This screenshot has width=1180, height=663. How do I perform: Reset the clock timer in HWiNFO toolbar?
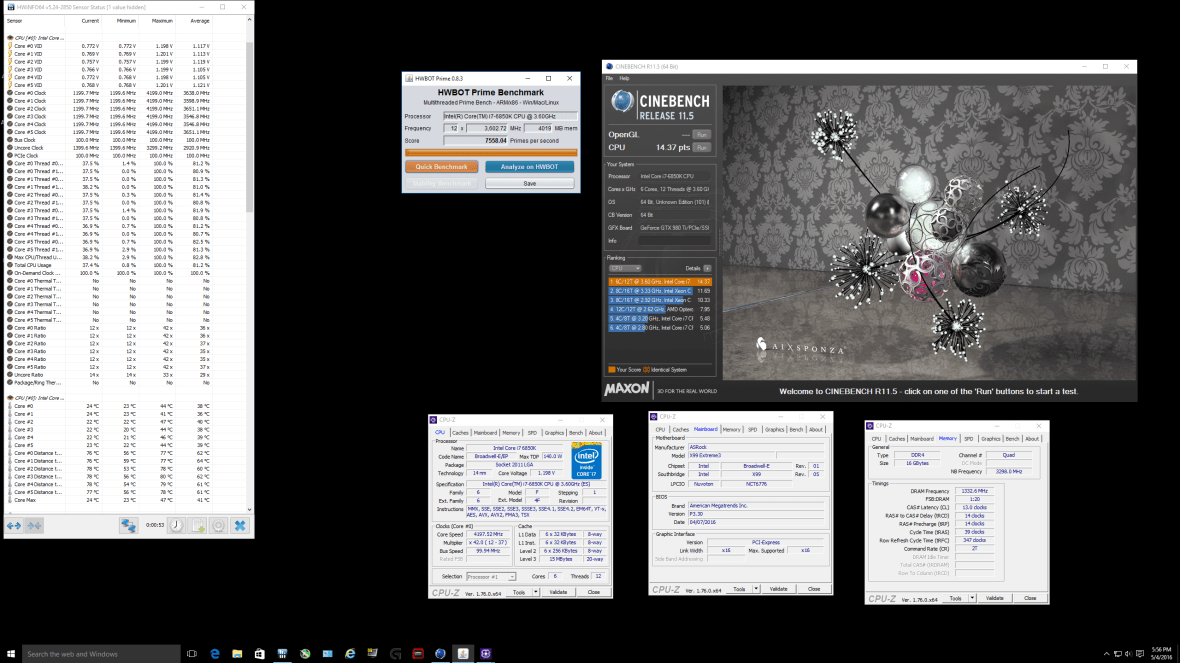click(175, 524)
